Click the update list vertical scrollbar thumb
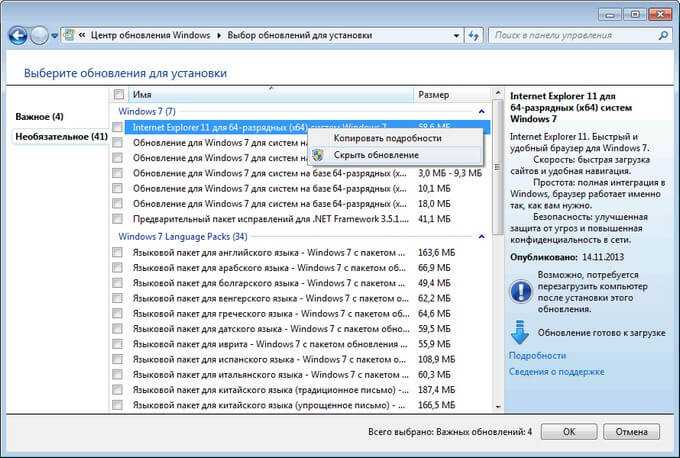This screenshot has width=680, height=458. point(498,167)
